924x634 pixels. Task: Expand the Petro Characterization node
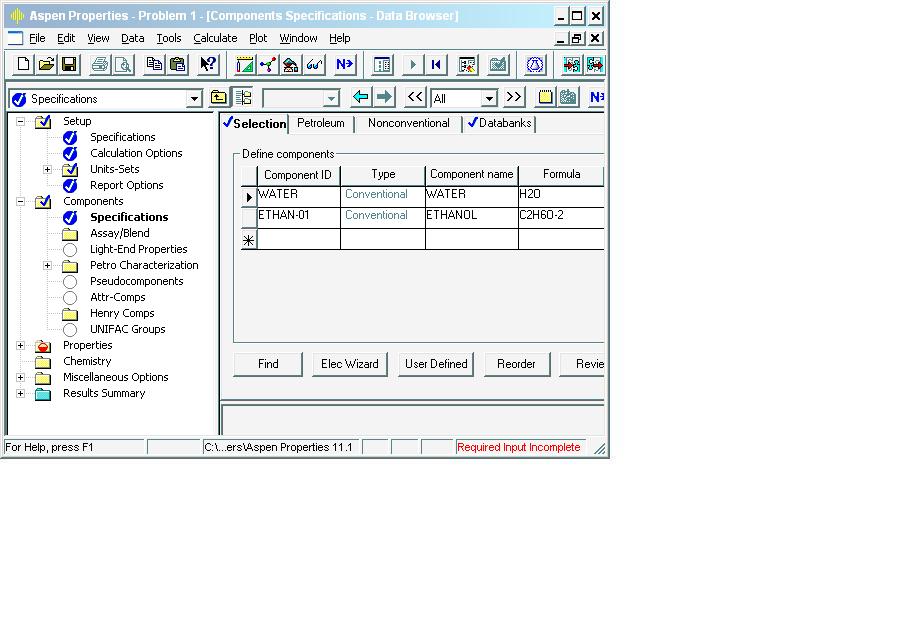[x=48, y=265]
